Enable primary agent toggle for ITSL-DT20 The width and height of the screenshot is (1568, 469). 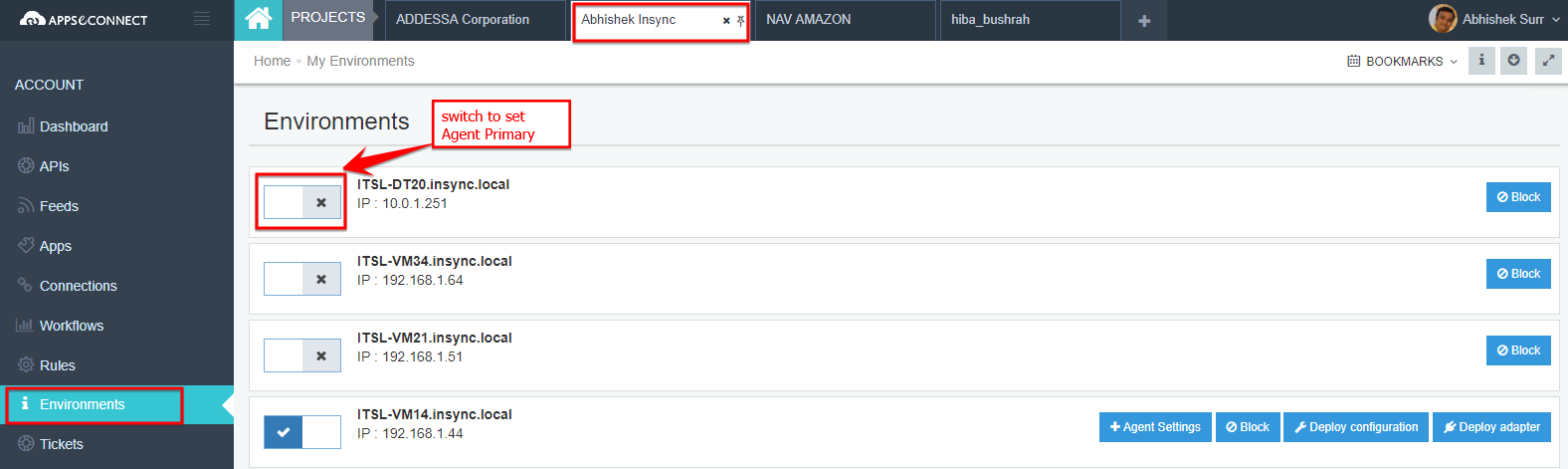(x=302, y=202)
